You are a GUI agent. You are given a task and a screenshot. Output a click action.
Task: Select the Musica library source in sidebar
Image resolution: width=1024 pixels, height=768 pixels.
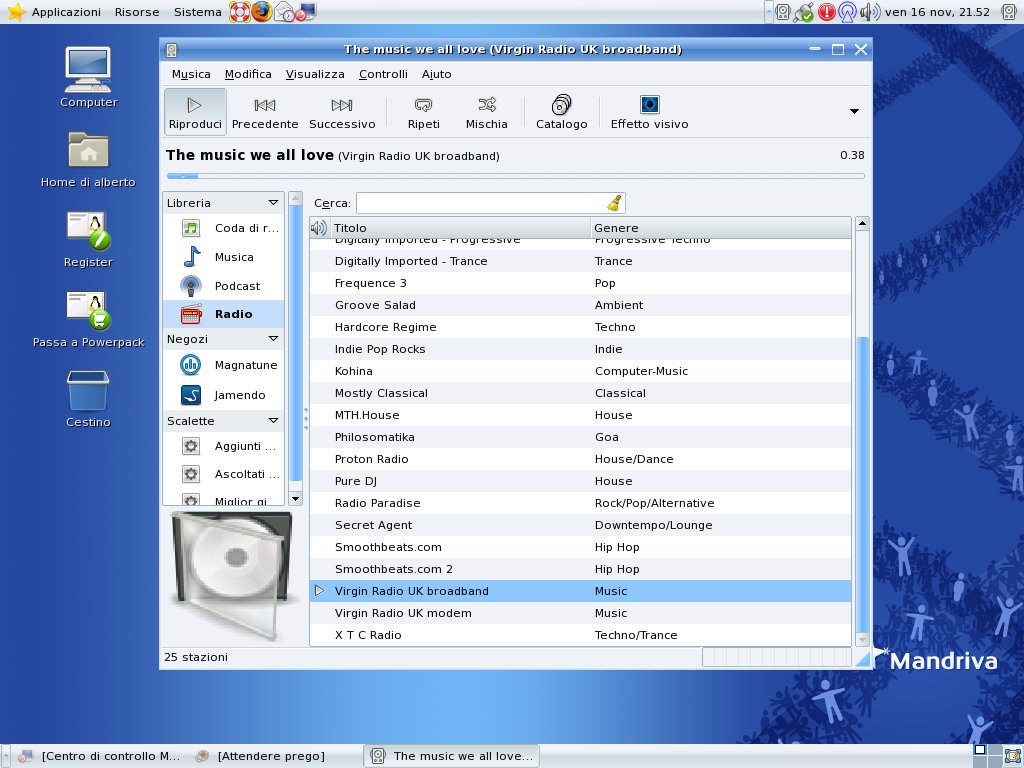pos(224,257)
